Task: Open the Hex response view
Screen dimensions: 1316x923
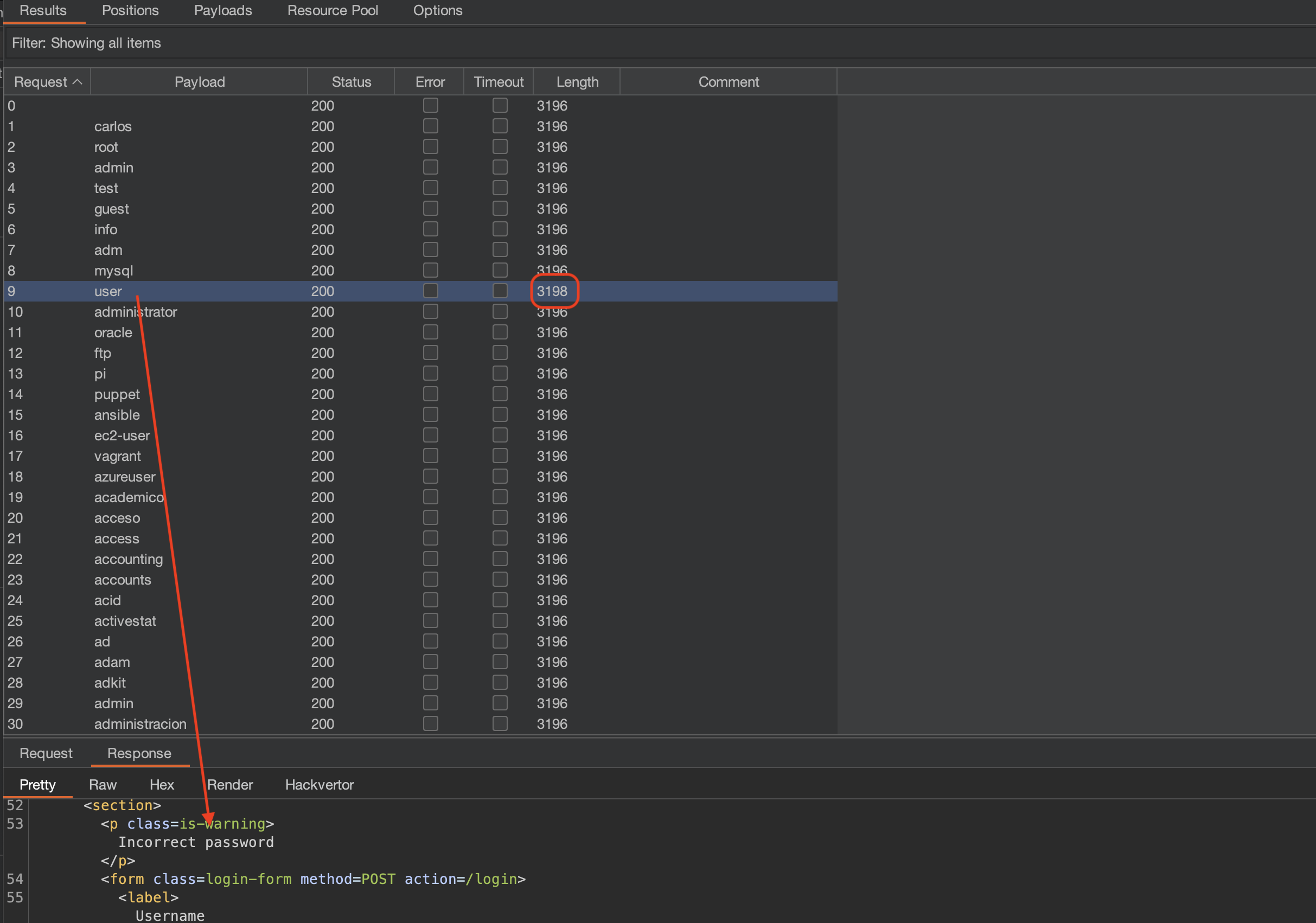Action: 162,784
